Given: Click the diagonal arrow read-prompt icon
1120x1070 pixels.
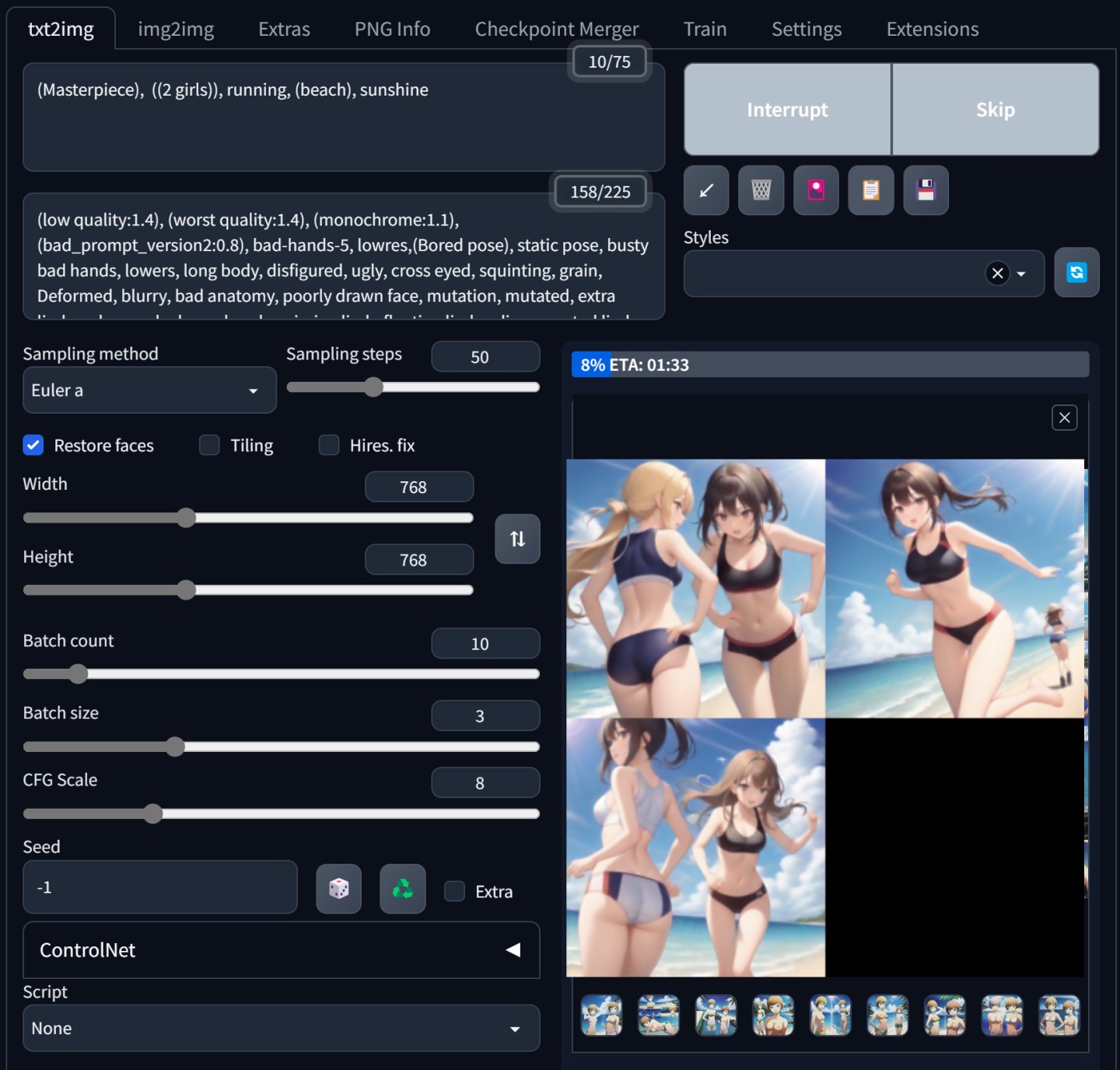Looking at the screenshot, I should 705,191.
